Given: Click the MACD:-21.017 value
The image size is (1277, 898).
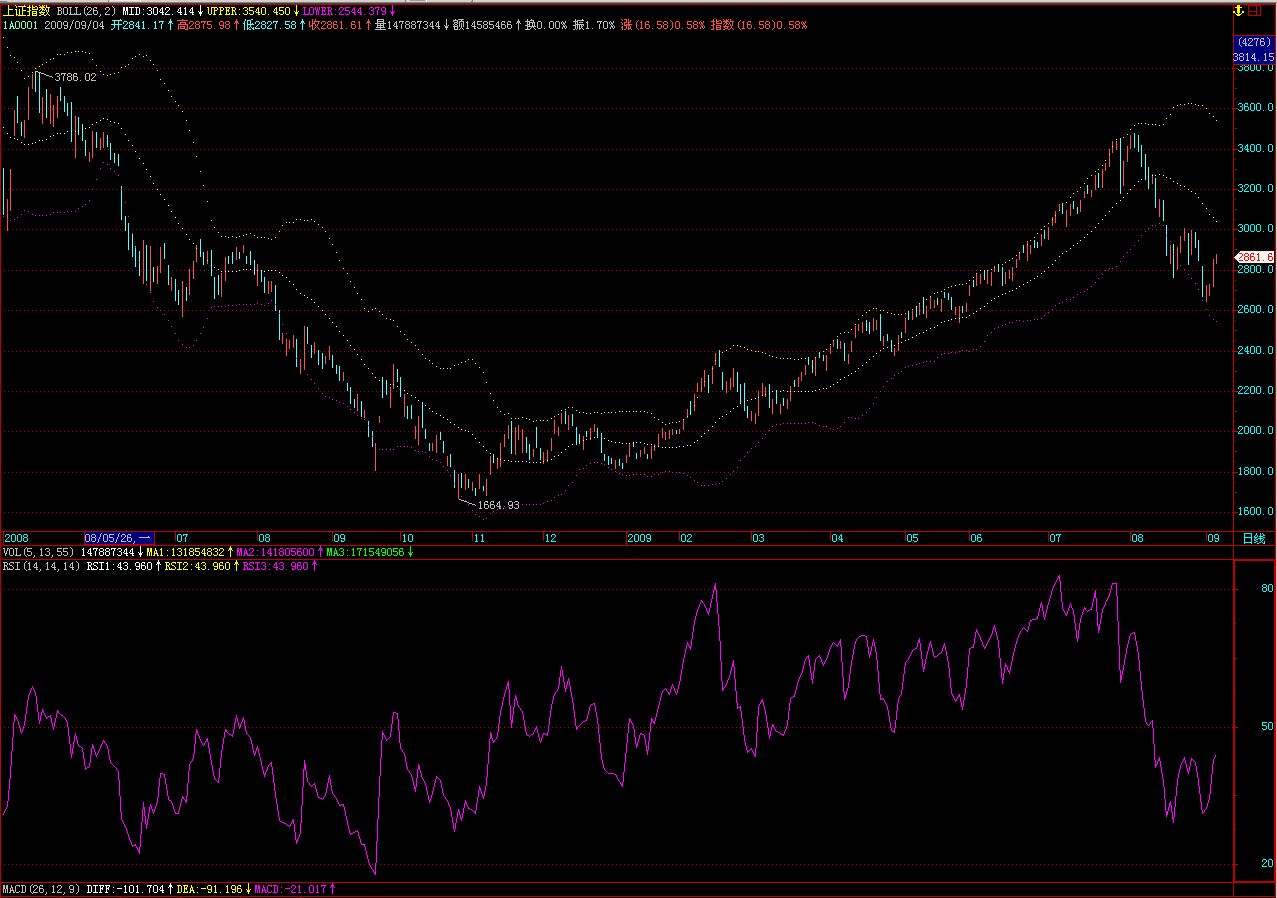Looking at the screenshot, I should pyautogui.click(x=291, y=888).
